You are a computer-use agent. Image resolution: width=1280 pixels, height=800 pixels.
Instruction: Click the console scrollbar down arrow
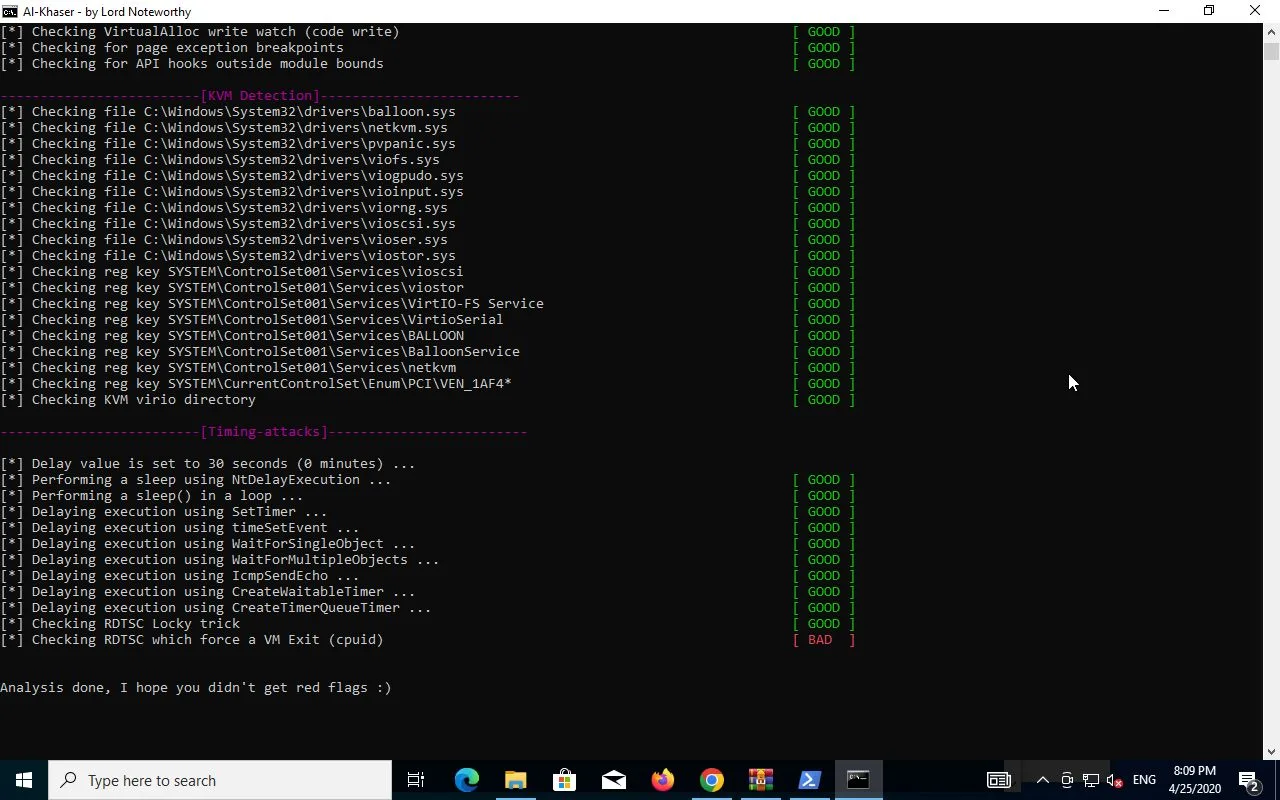1271,752
